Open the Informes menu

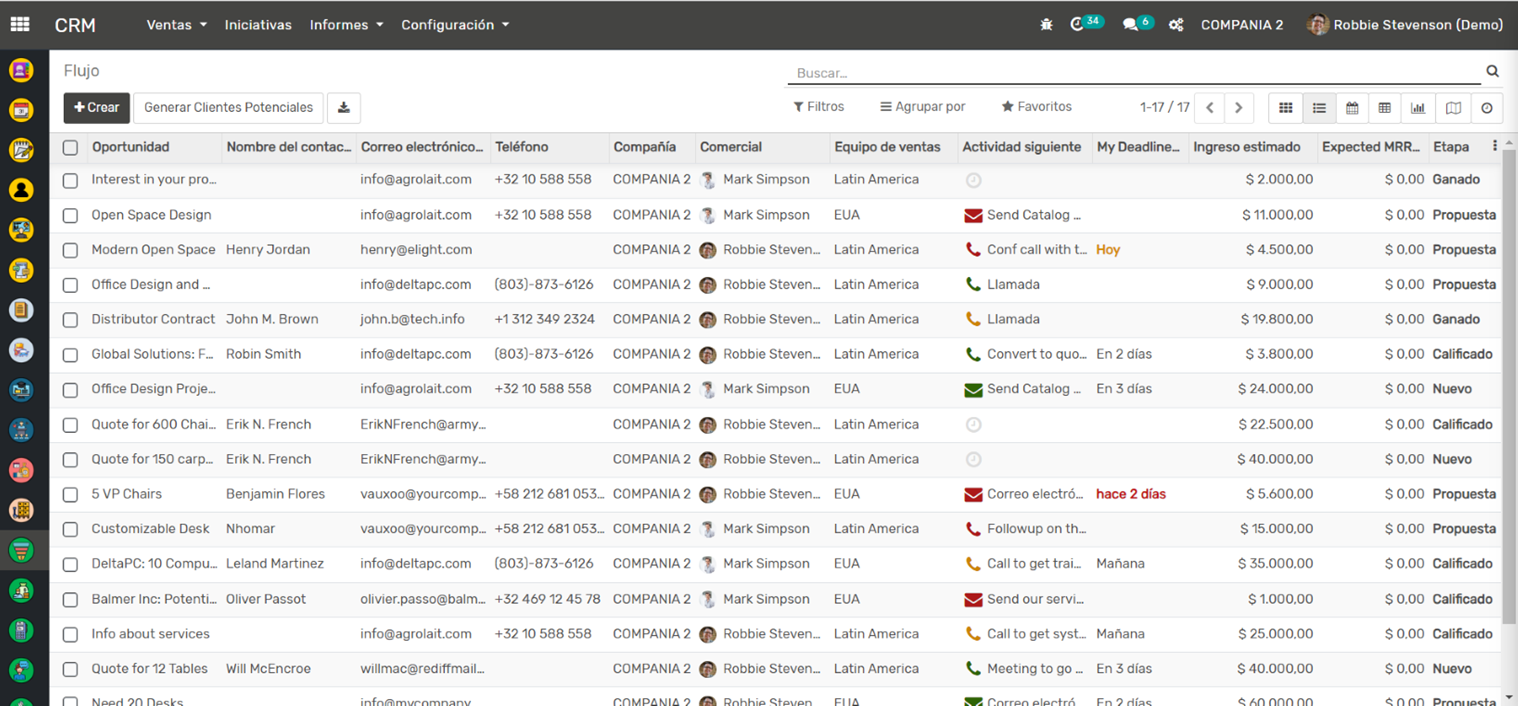[x=346, y=25]
